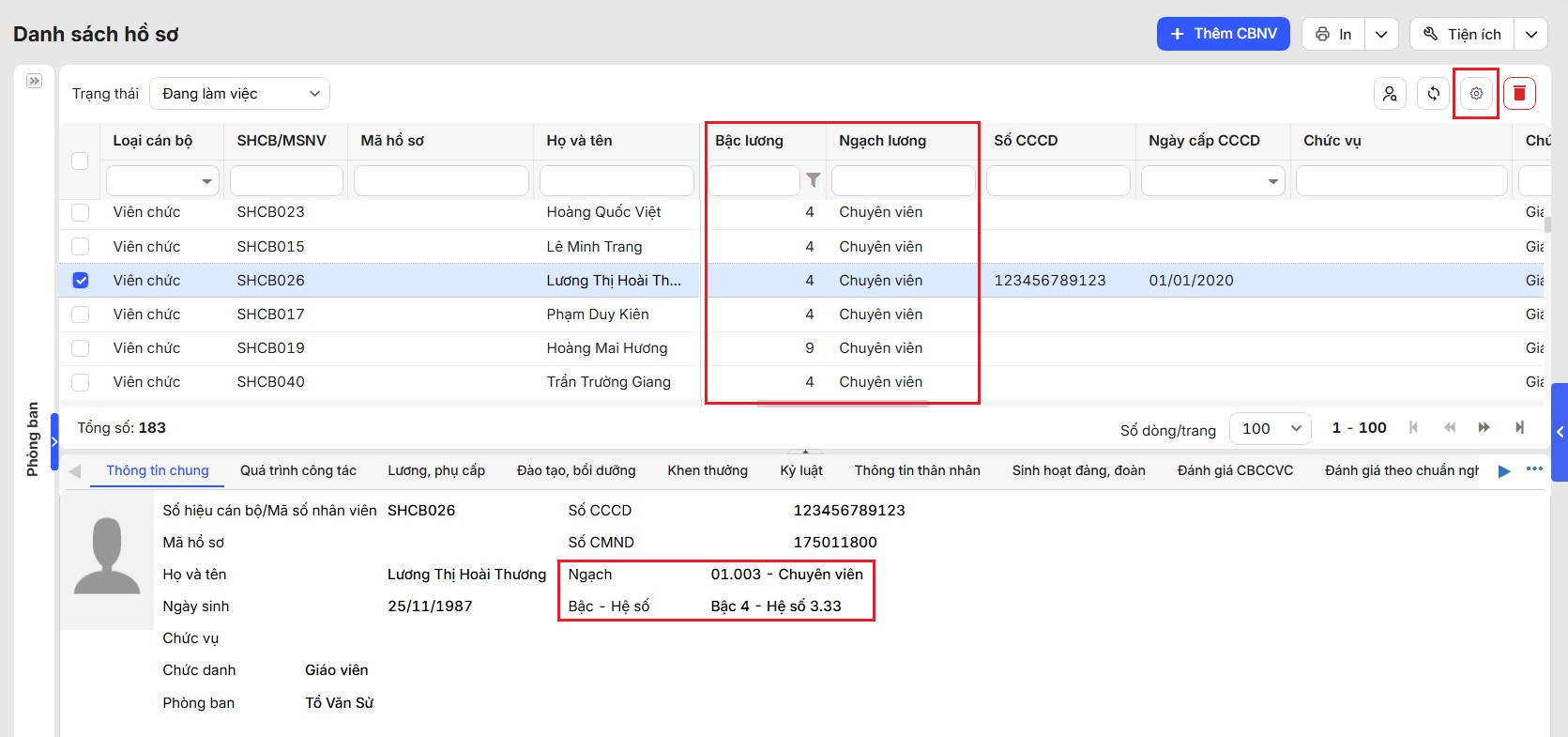
Task: Tick the checkbox for Hoàng Quốc Việt row
Action: (81, 213)
